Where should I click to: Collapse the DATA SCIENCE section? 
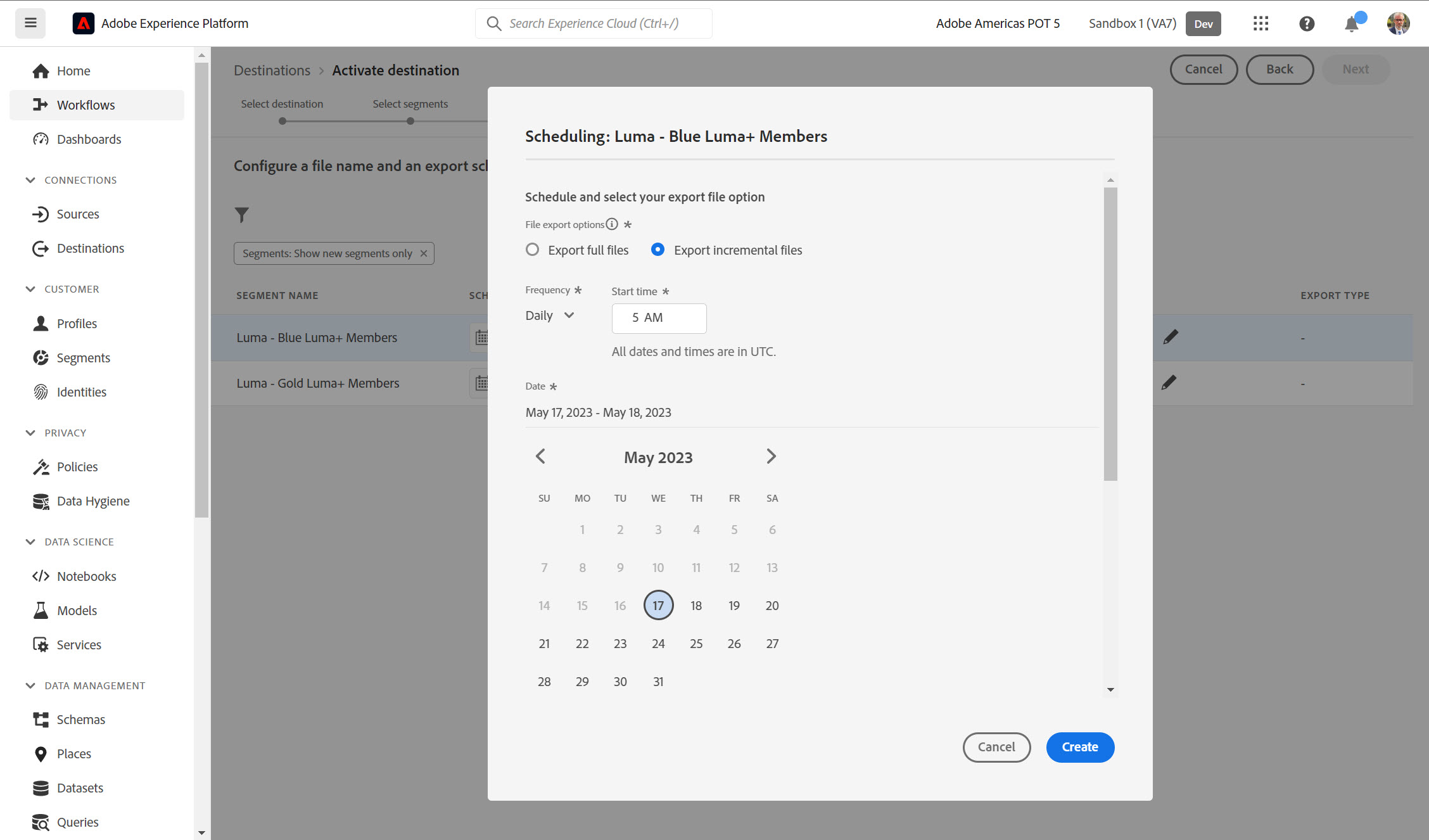(30, 542)
